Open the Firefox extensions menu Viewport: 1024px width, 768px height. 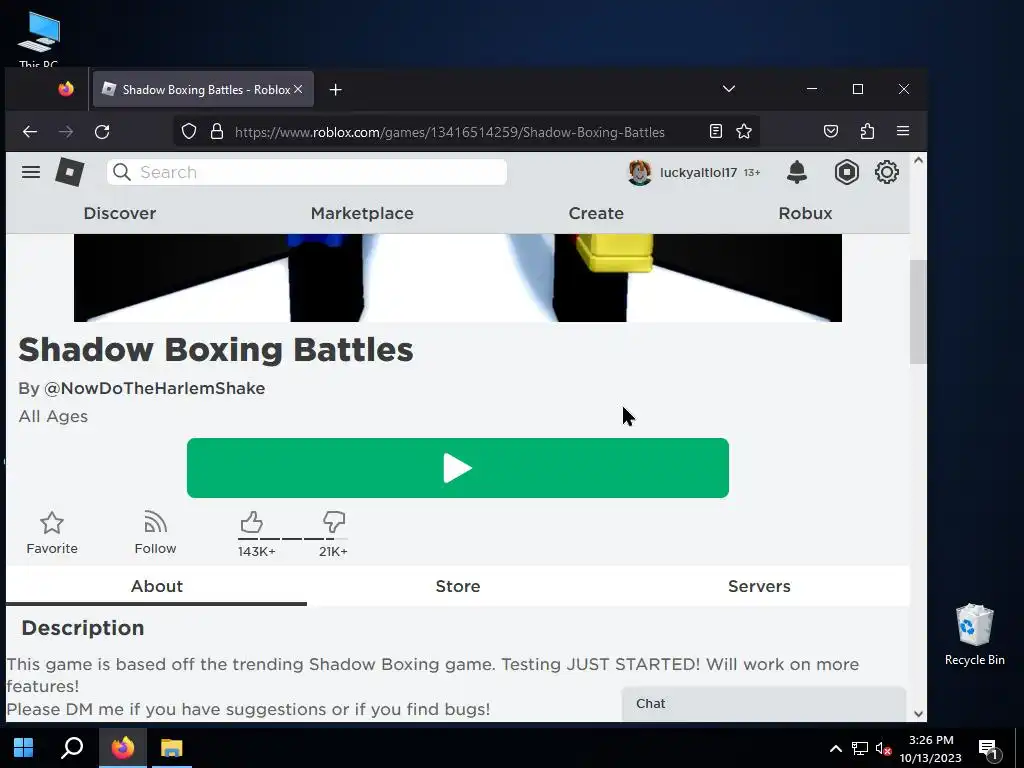point(867,132)
